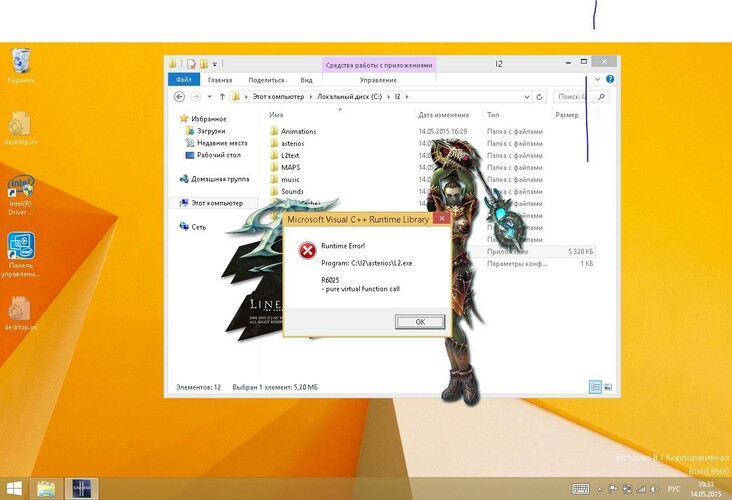Switch input language via РУС indicator
732x500 pixels.
(x=674, y=489)
